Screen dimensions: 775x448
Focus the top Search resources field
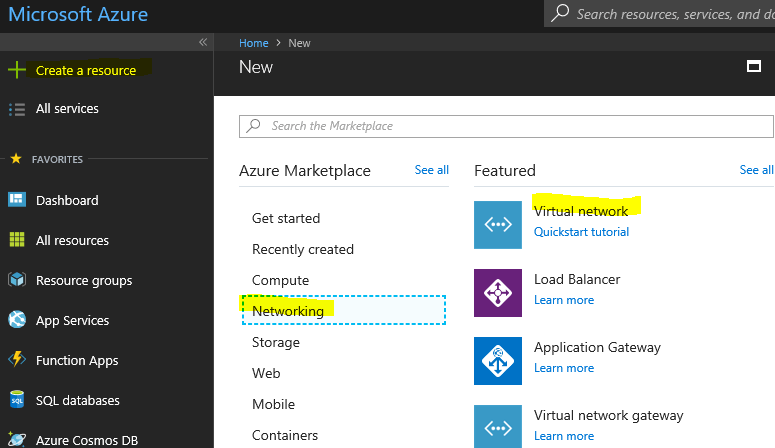[x=659, y=13]
